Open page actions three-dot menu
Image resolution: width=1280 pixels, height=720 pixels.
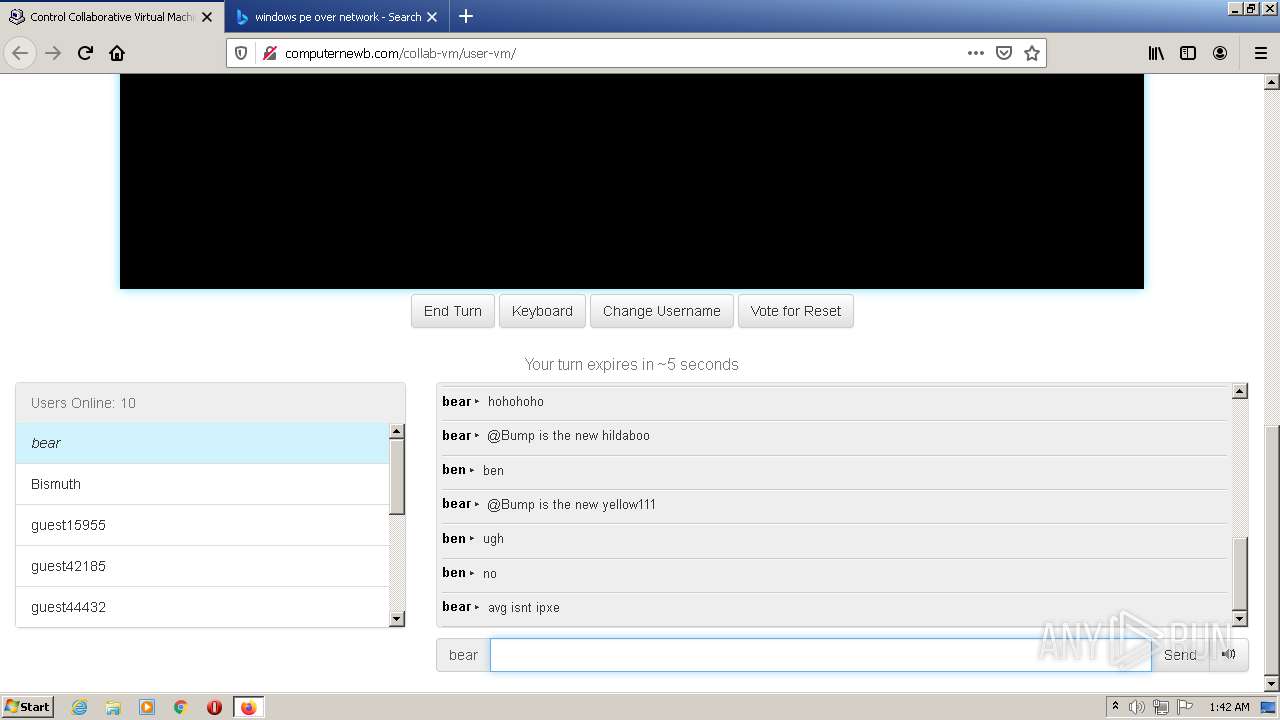976,53
